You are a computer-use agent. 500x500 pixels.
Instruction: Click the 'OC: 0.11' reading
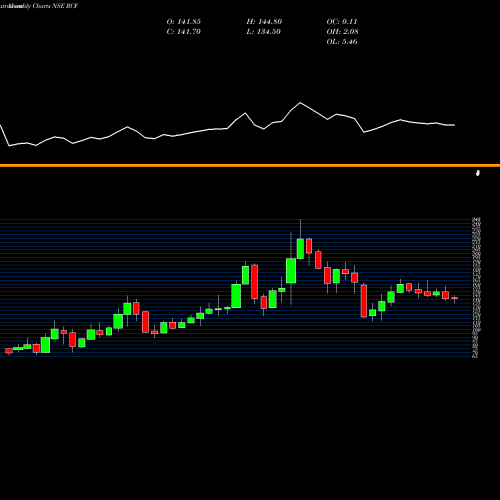(342, 22)
